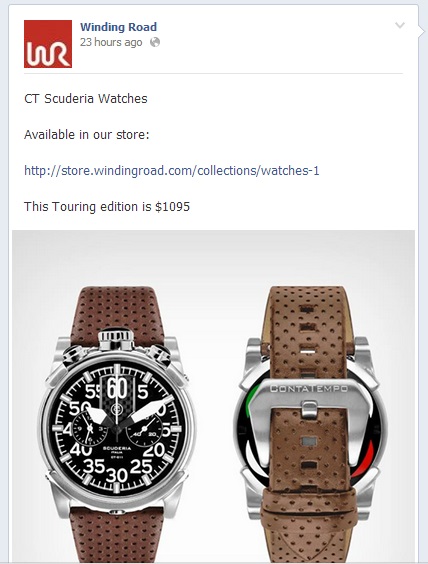Click the crown atop the watch case
The width and height of the screenshot is (428, 564).
click(x=116, y=338)
